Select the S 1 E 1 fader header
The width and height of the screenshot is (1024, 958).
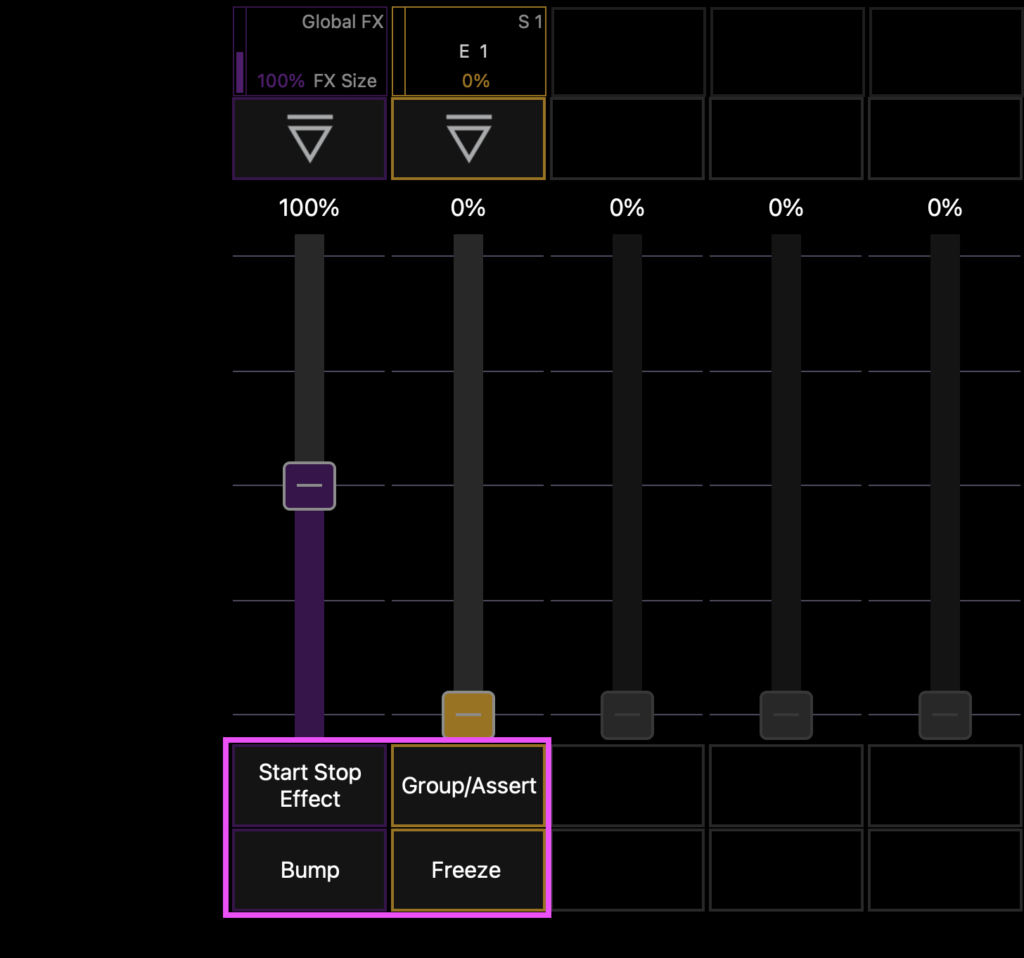(468, 52)
